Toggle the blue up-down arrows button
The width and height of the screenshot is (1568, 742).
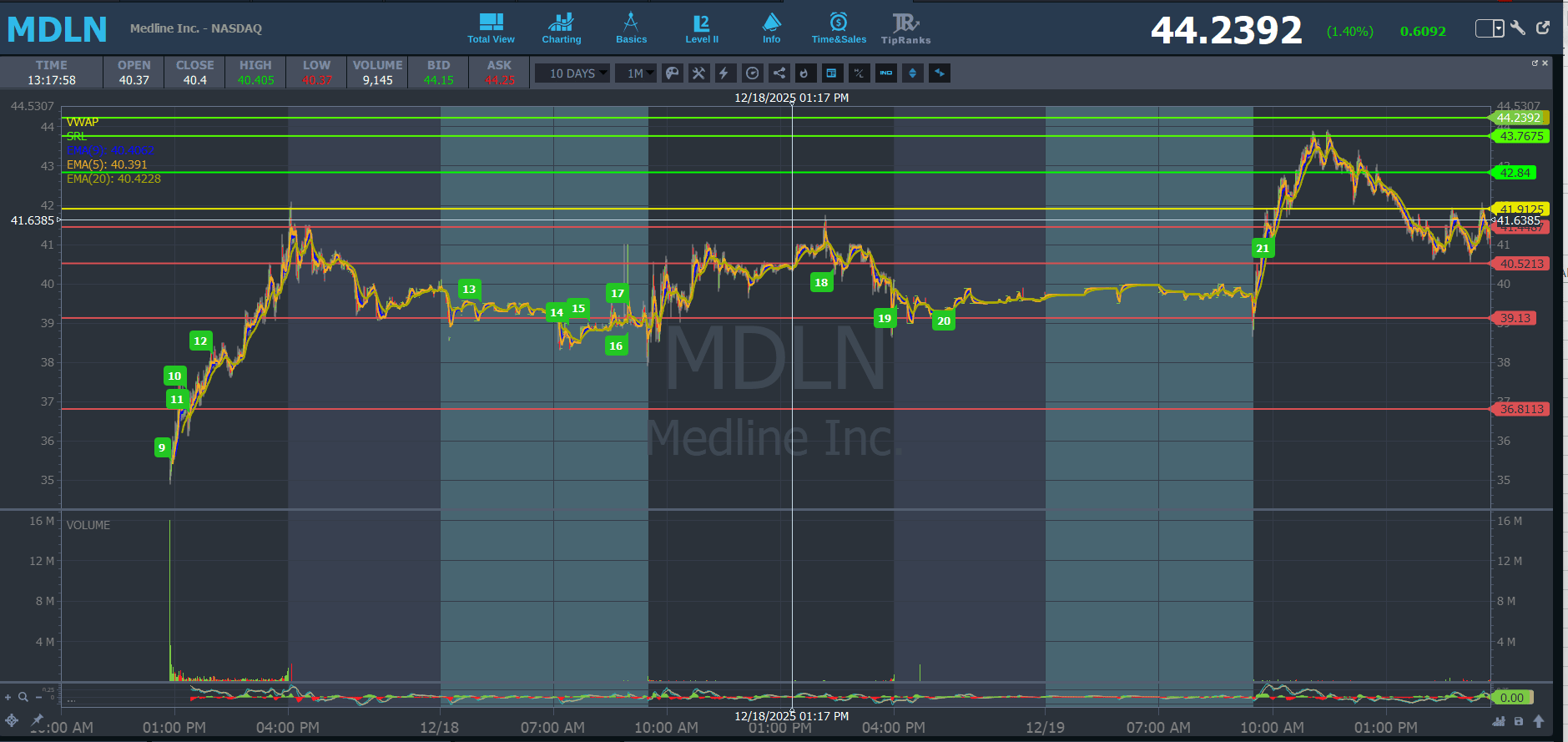click(913, 73)
